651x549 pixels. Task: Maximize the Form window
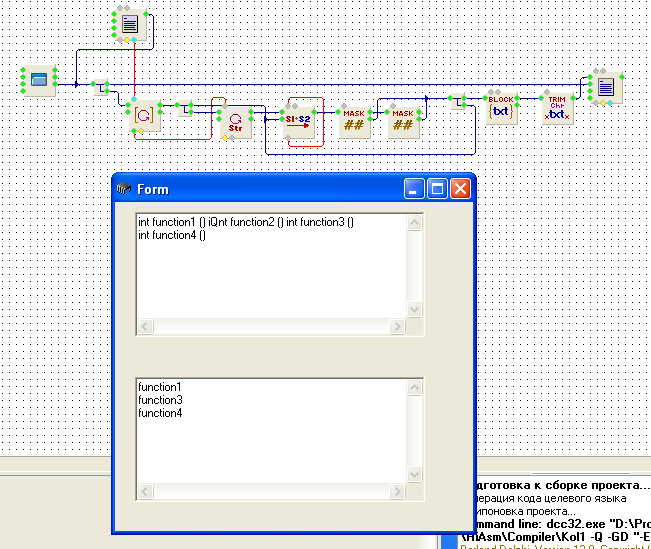(x=437, y=189)
